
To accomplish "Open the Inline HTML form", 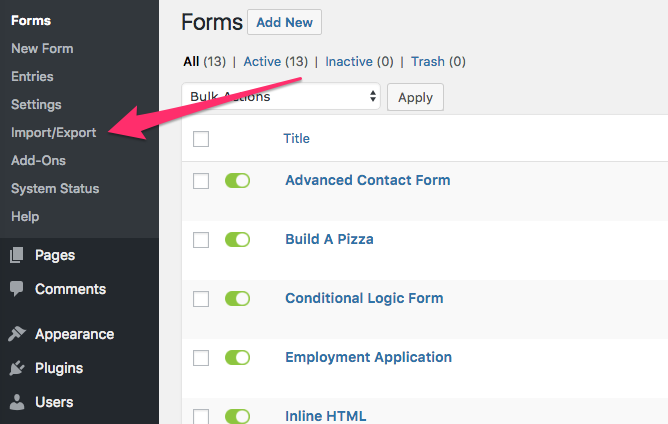I will click(x=325, y=416).
